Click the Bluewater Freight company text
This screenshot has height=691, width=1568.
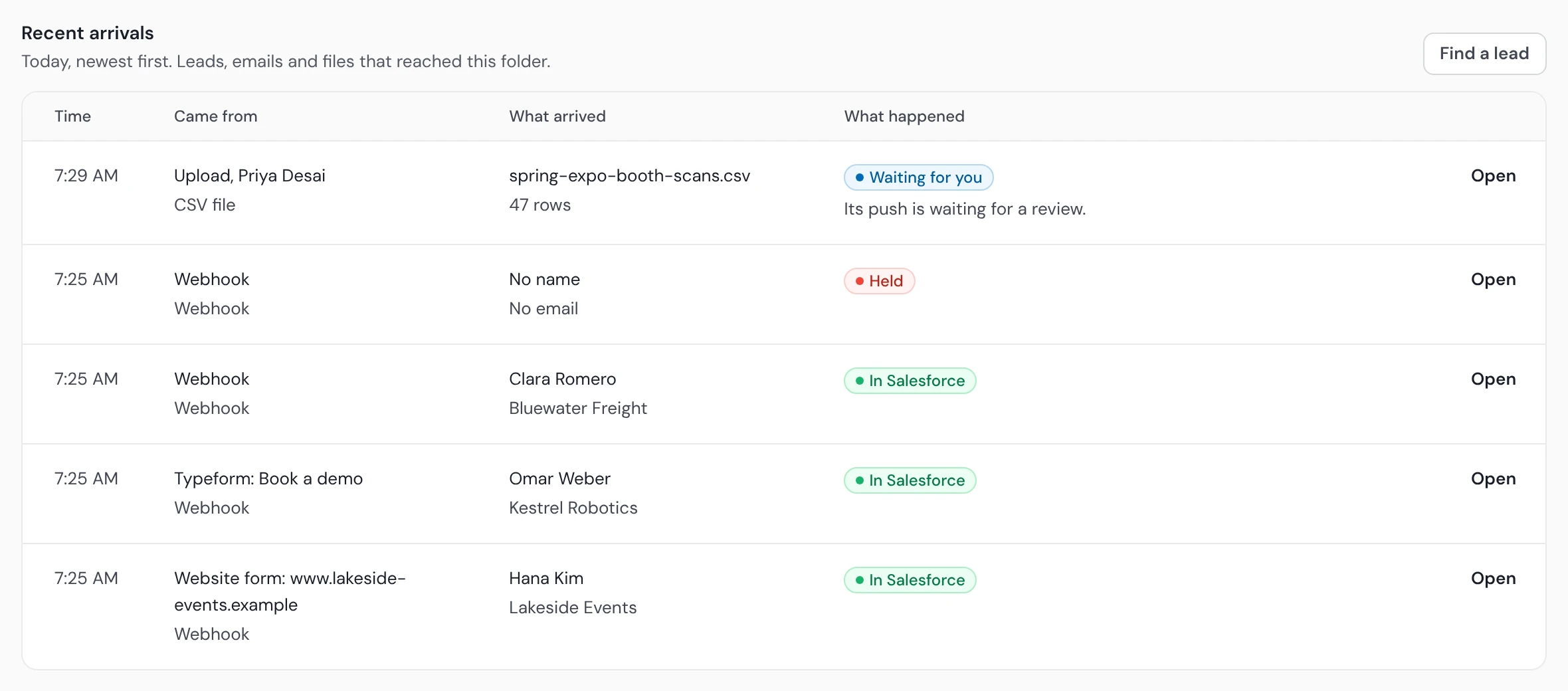pos(577,409)
